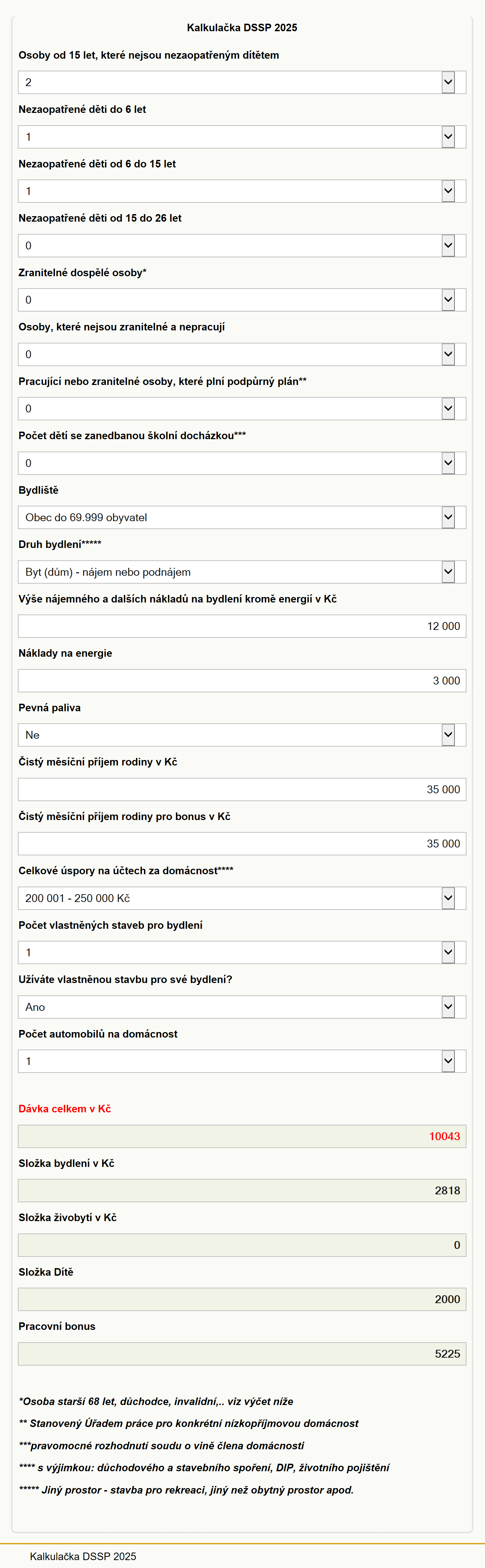Focus 'Náklady na energie' input field
The height and width of the screenshot is (1568, 485).
coord(242,680)
